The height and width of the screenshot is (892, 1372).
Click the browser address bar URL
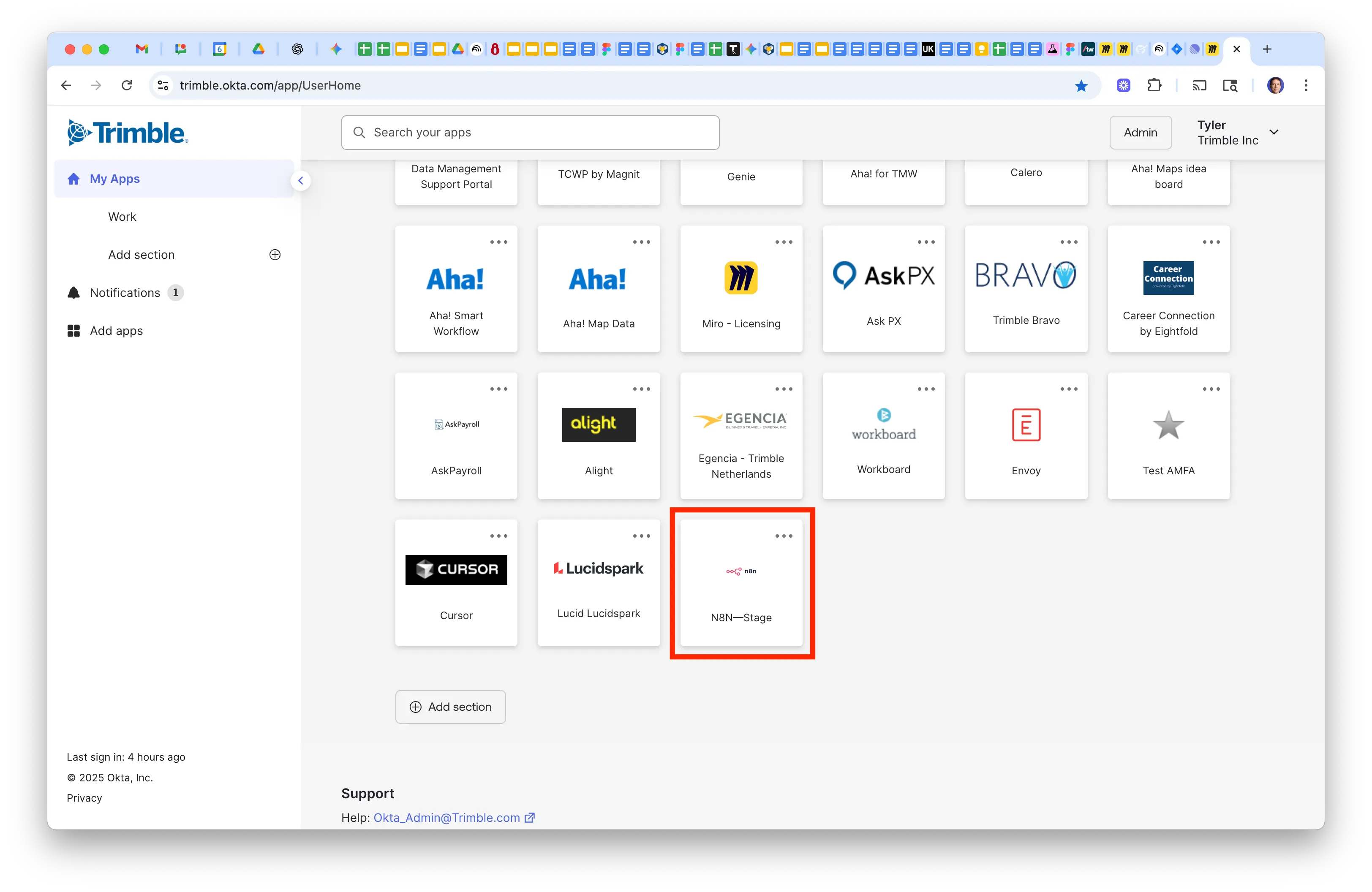point(270,86)
